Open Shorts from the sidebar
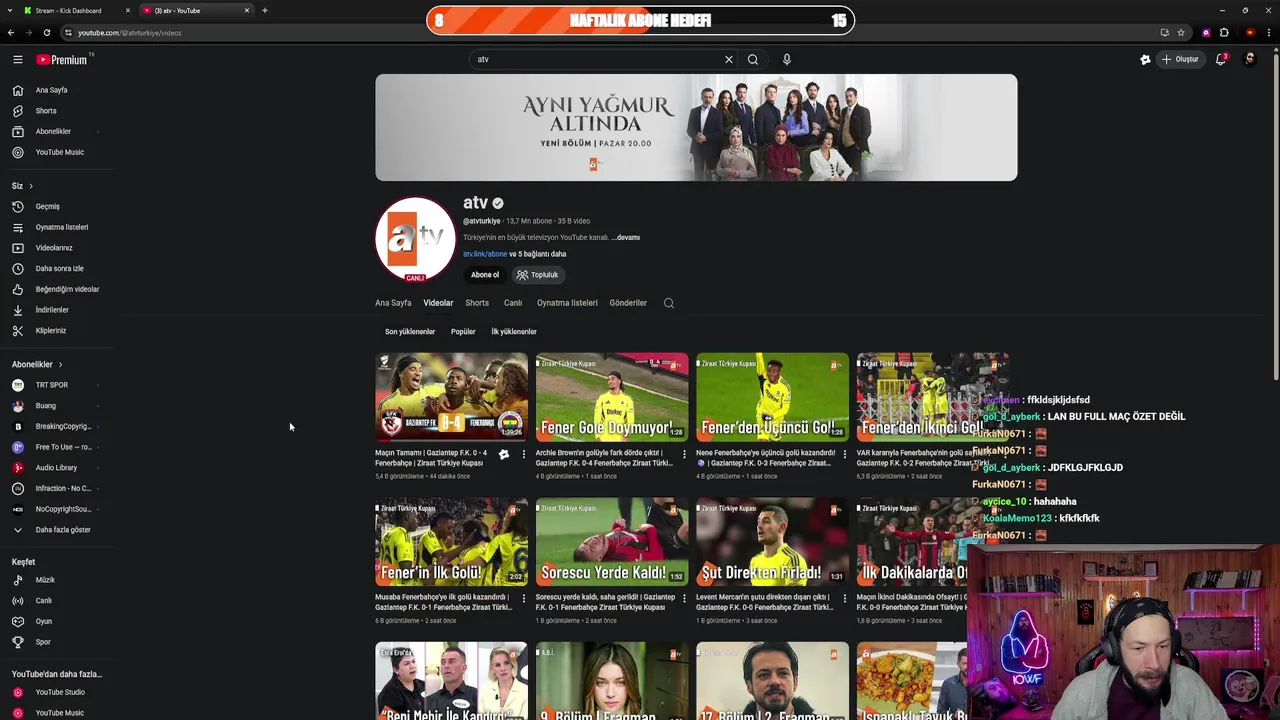Screen dimensions: 1280x720 (46, 111)
